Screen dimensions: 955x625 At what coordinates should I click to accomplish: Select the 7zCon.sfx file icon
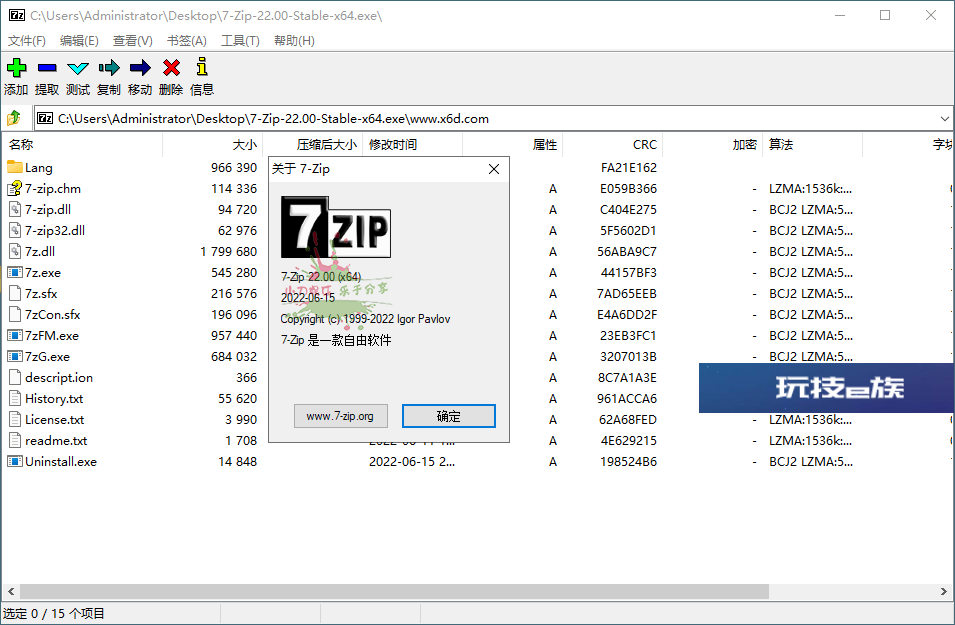click(x=15, y=314)
